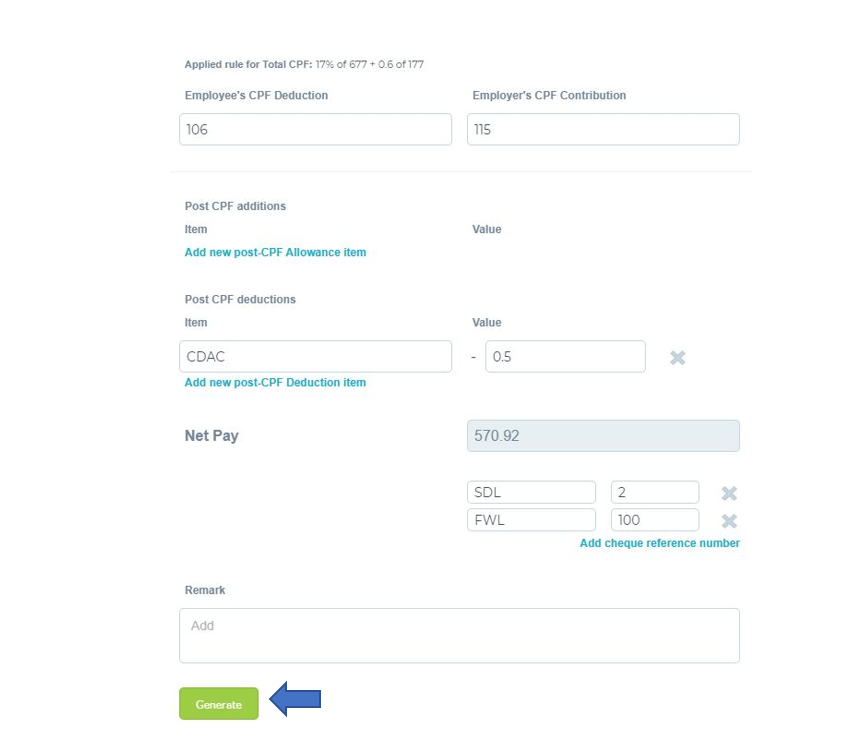Screen dimensions: 857x750
Task: Focus the Employee's CPF Deduction field
Action: [x=315, y=130]
